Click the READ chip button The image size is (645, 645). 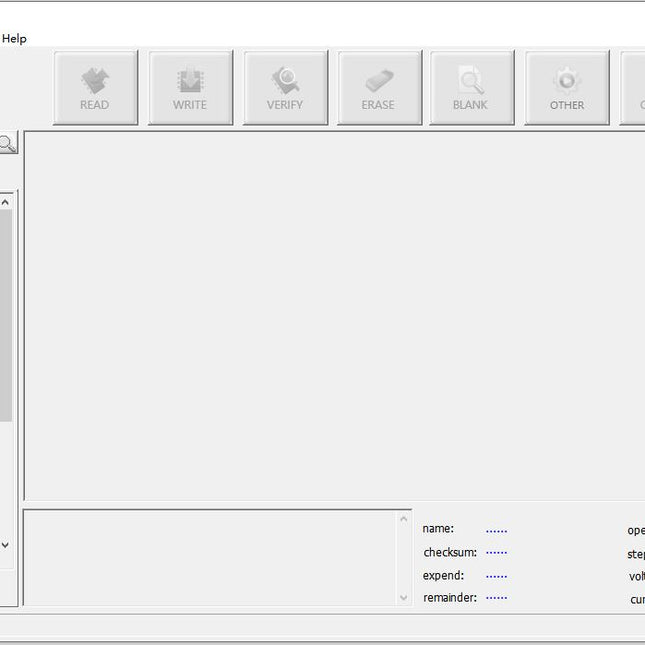tap(95, 88)
